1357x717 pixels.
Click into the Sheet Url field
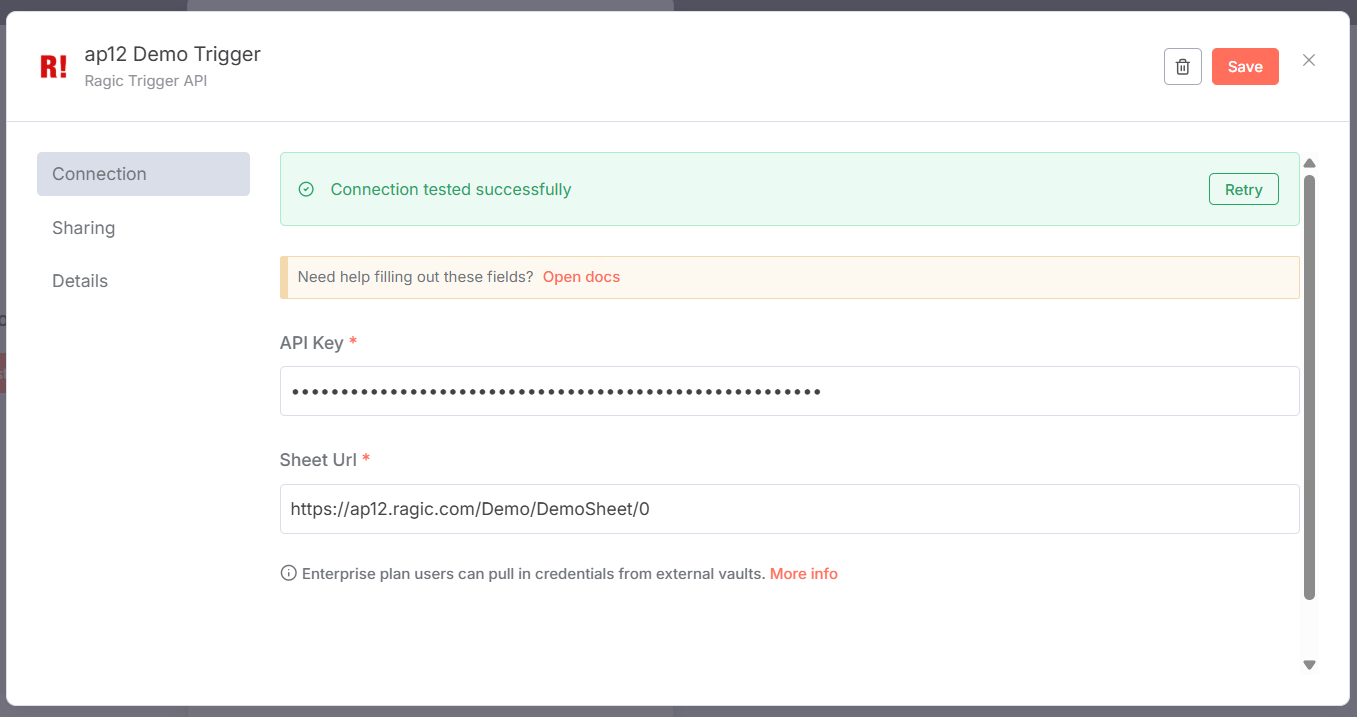(x=789, y=509)
